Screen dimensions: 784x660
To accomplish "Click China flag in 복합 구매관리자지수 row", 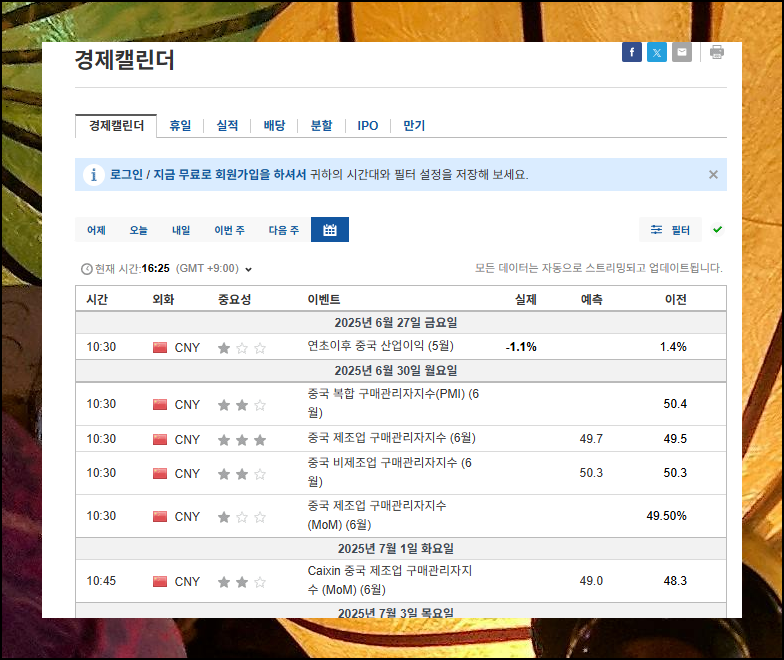I will [160, 404].
